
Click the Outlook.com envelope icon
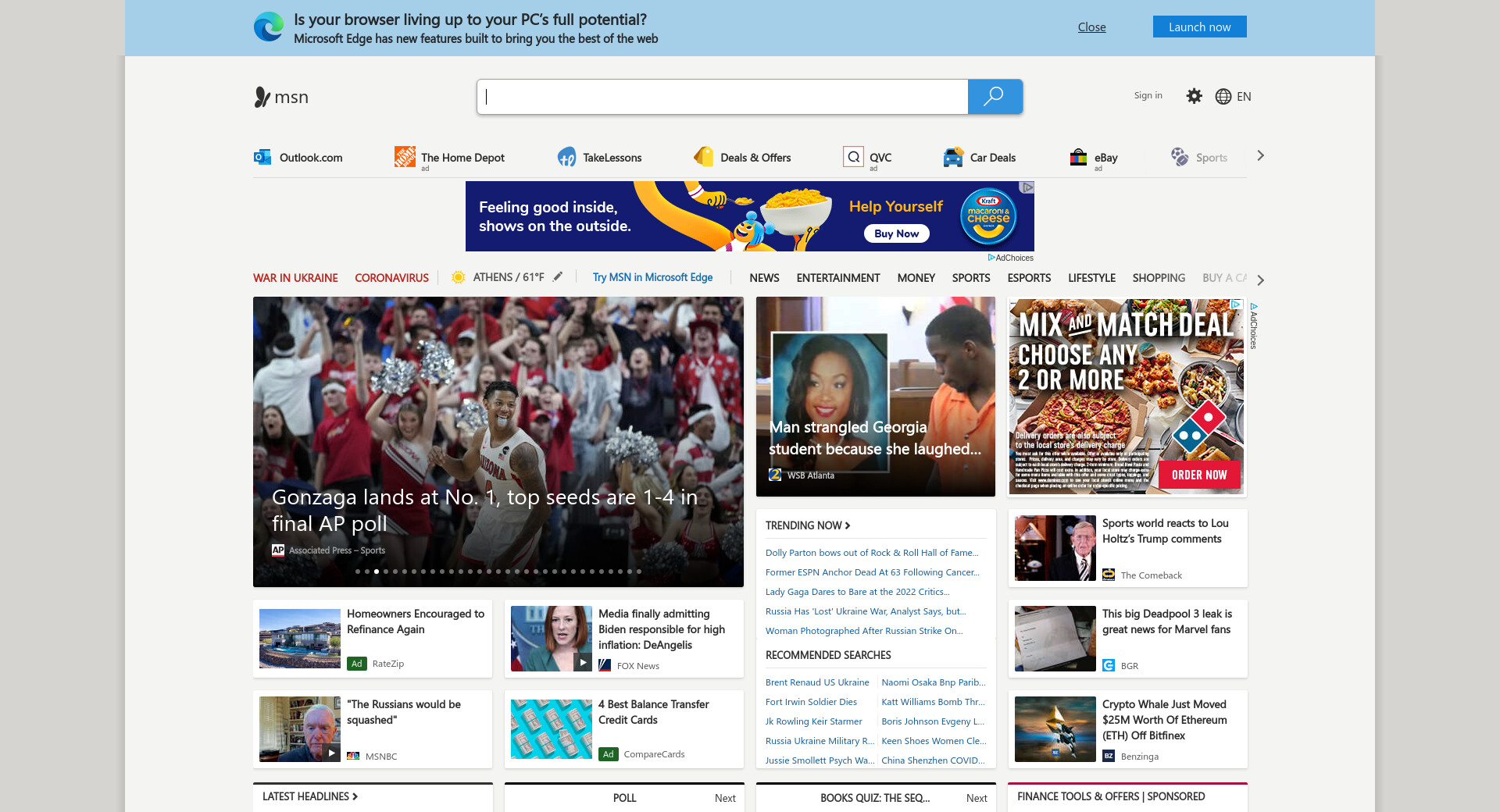tap(262, 157)
